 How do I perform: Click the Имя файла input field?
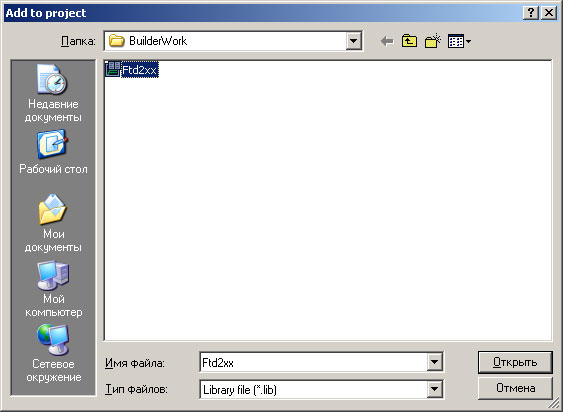313,362
